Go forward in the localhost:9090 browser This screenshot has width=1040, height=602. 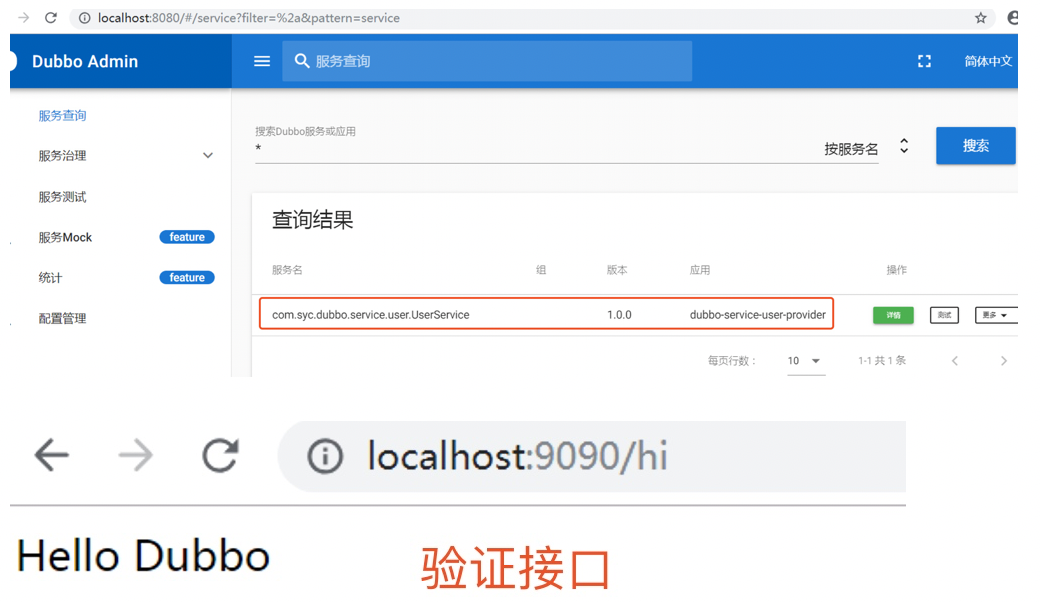(x=135, y=455)
